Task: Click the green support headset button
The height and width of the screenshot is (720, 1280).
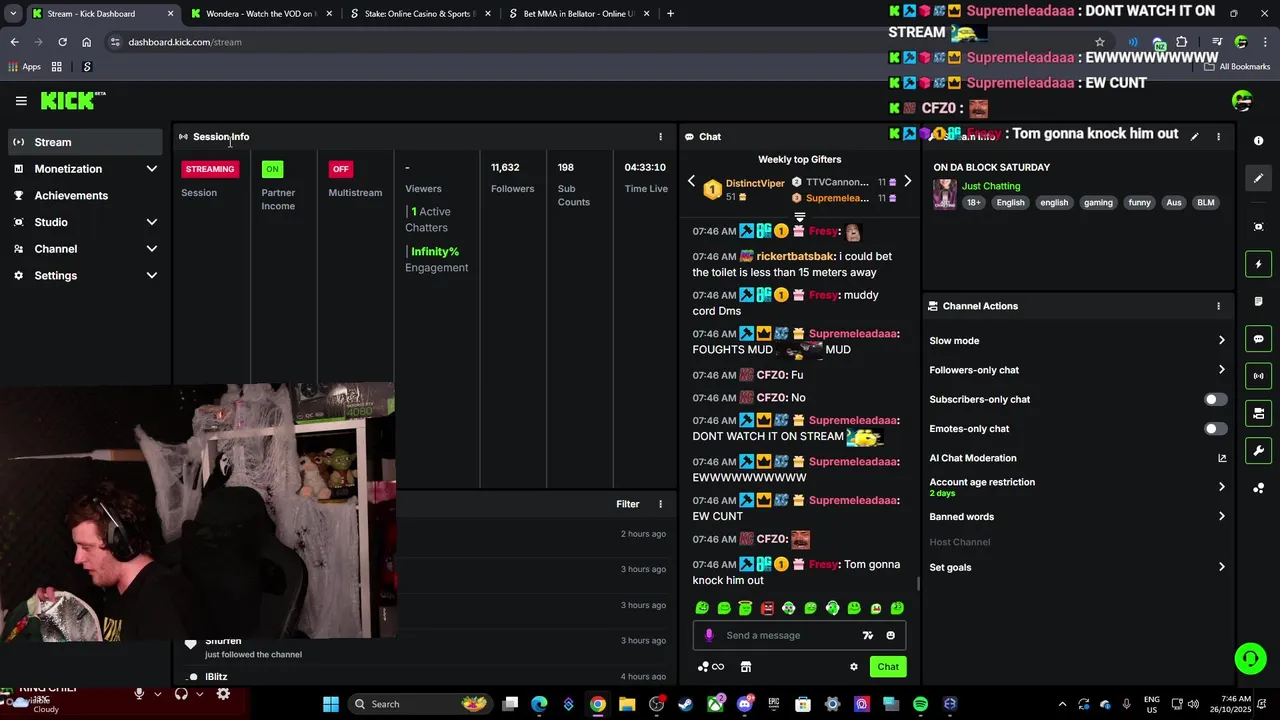Action: coord(1250,658)
